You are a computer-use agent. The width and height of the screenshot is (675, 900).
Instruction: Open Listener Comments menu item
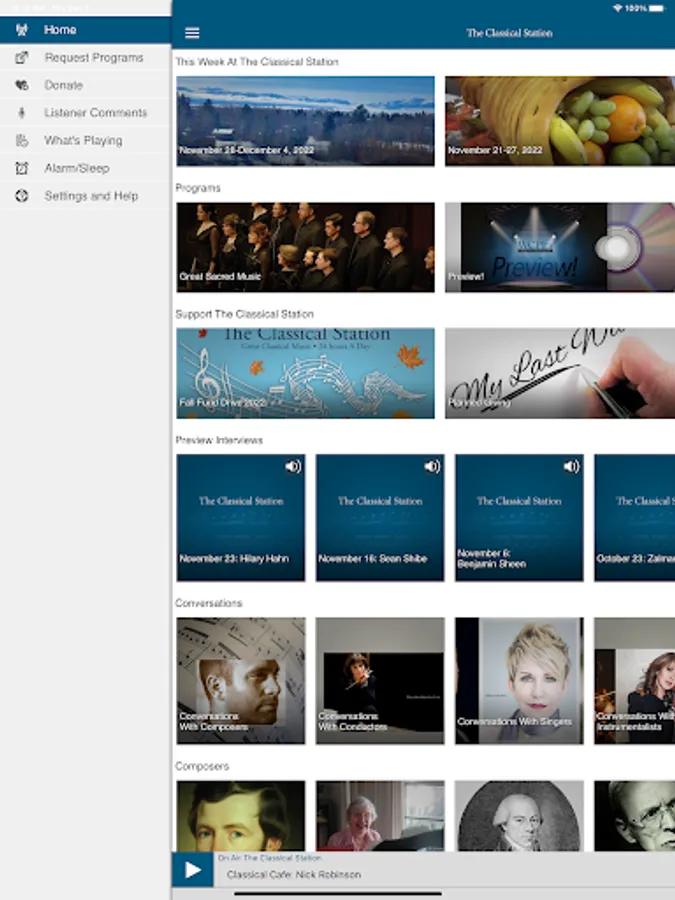point(86,113)
